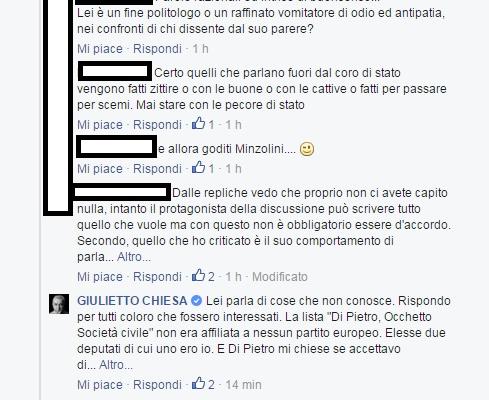
Task: Expand 'Altro...' in Giulietto Chiesa's comment
Action: click(116, 365)
